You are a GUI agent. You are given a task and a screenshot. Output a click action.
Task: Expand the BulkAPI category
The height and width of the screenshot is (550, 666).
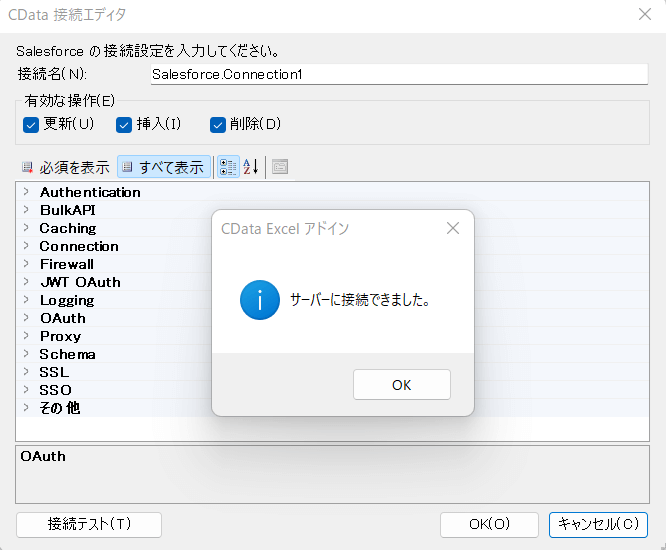click(x=26, y=210)
